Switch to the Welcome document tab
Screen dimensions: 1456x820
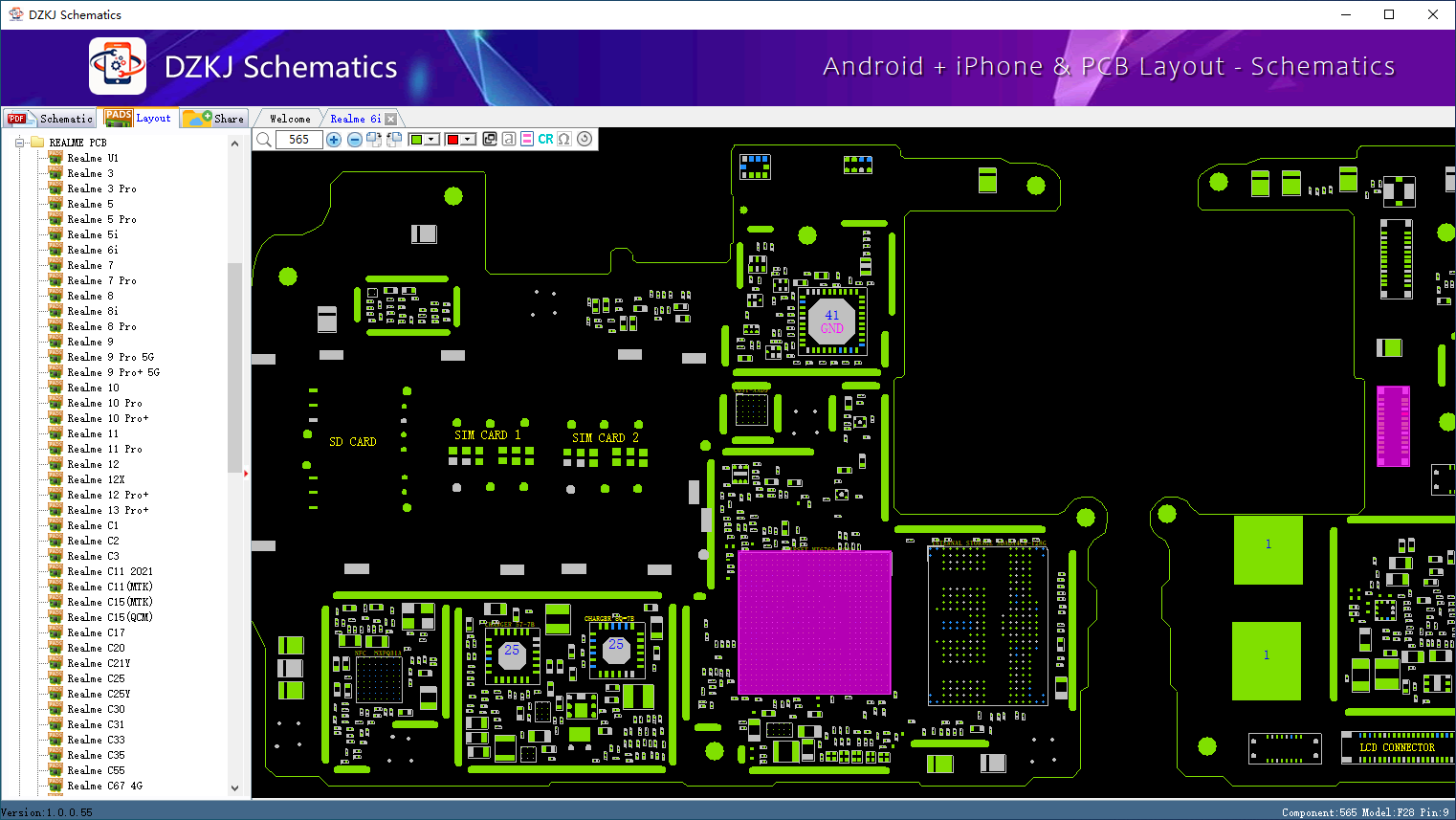coord(290,119)
